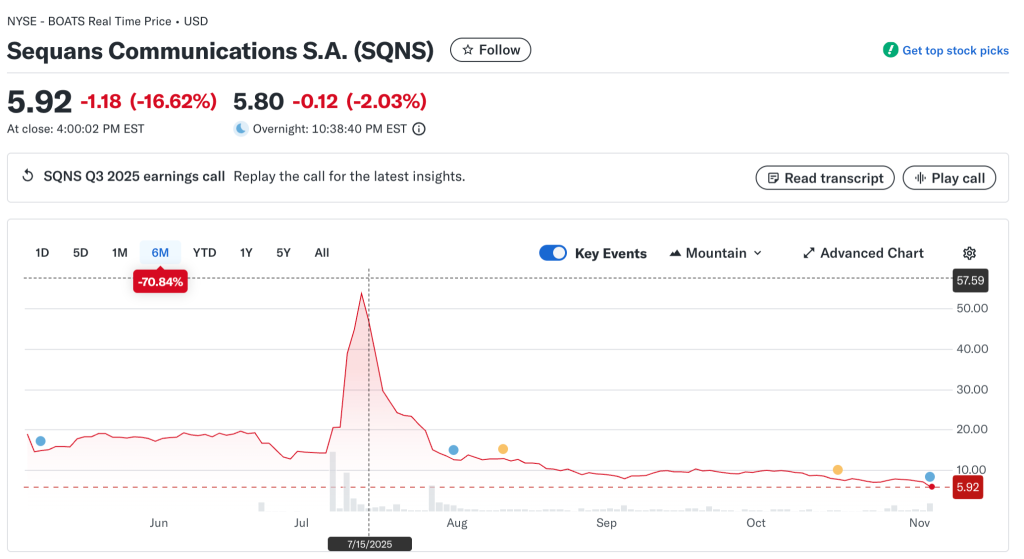Select the YTD time range
The height and width of the screenshot is (559, 1024).
pos(204,253)
